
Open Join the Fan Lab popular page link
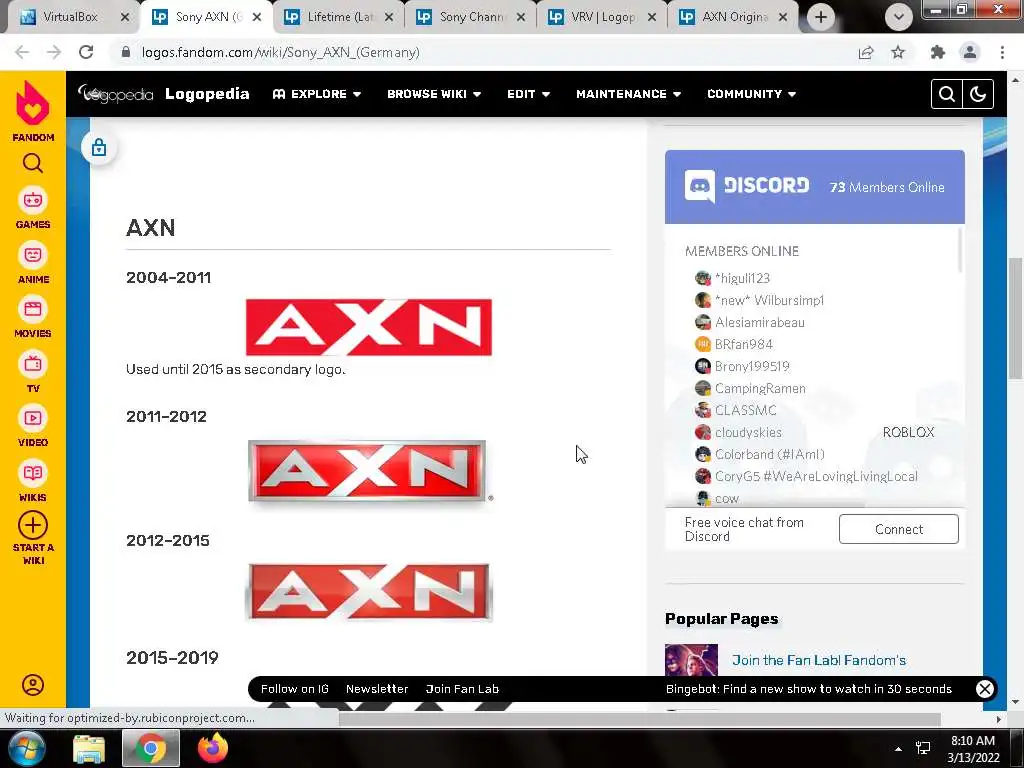pyautogui.click(x=819, y=660)
